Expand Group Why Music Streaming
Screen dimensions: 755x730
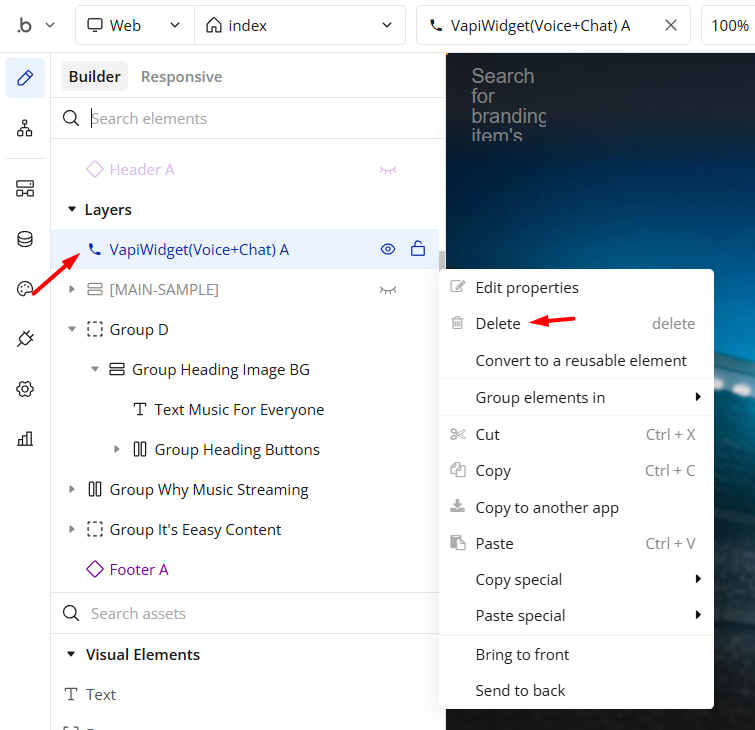(72, 489)
